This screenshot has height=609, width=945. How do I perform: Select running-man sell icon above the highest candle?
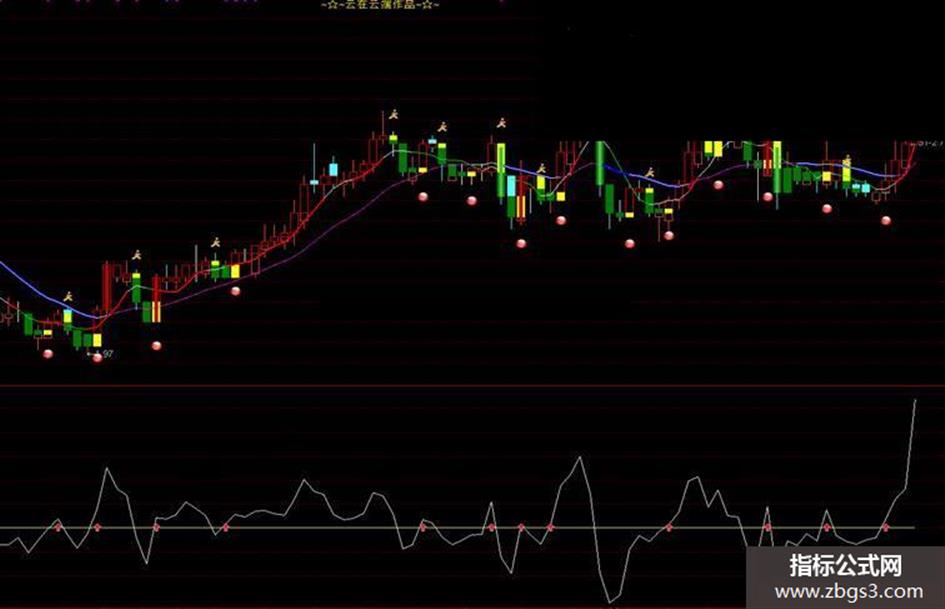pyautogui.click(x=394, y=114)
